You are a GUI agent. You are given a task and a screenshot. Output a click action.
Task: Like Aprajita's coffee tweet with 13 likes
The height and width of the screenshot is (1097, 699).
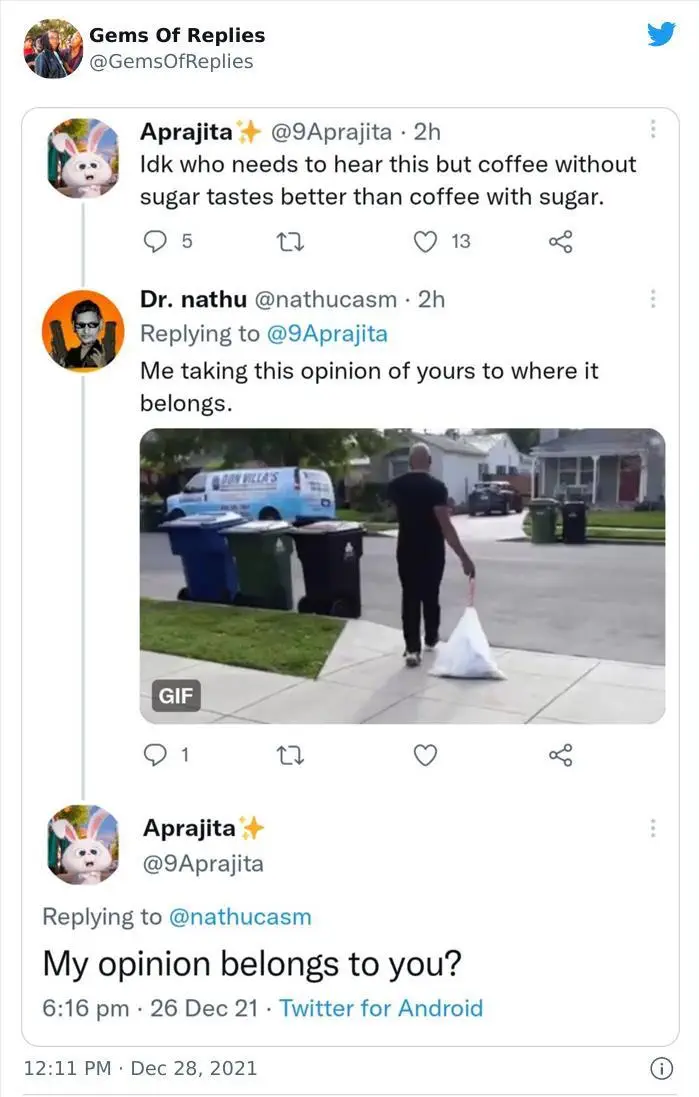425,241
